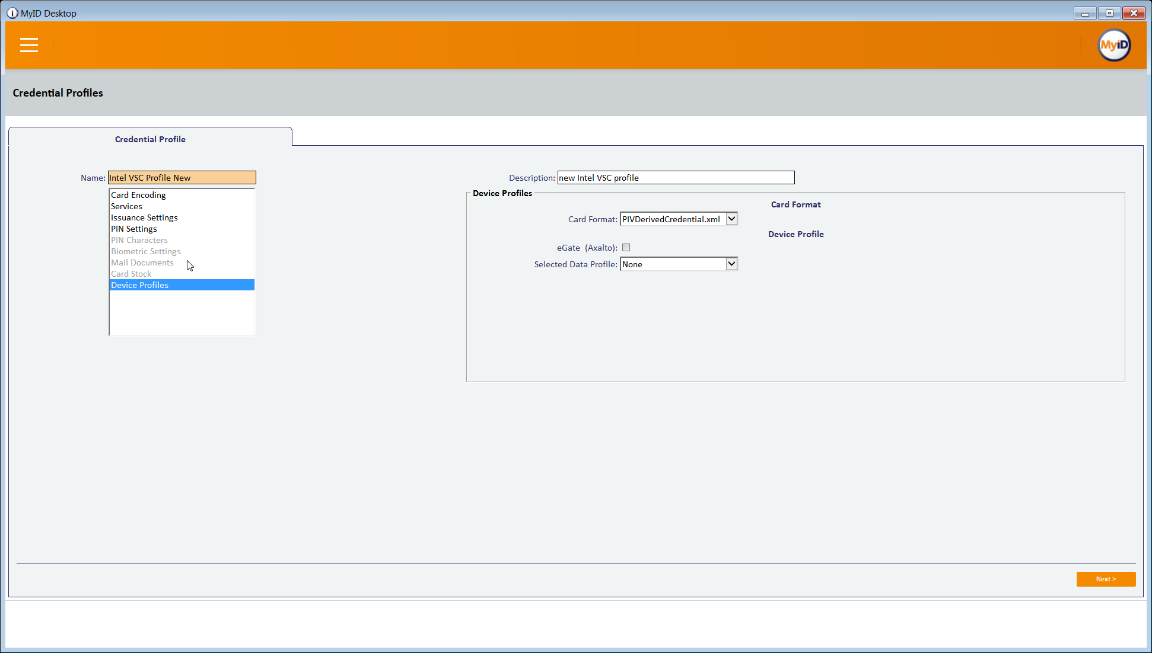
Task: Select Mail Documents in the list
Action: (181, 262)
